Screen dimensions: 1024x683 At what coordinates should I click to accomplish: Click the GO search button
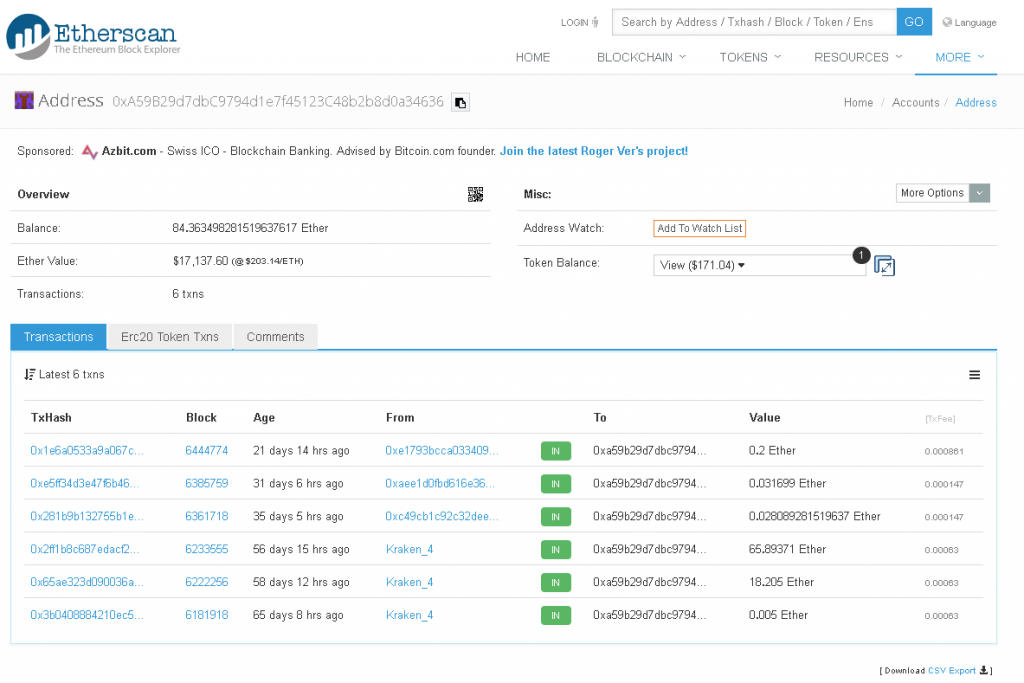tap(914, 22)
